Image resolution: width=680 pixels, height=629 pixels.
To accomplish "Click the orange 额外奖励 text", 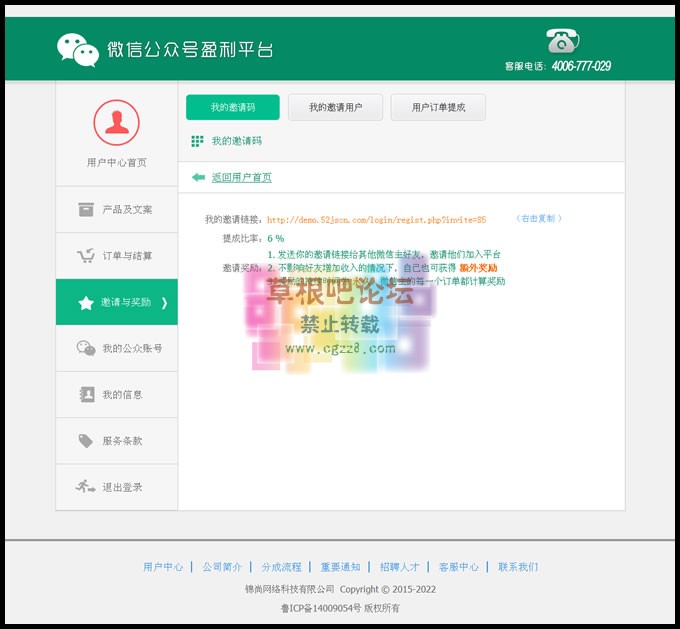I will click(478, 268).
